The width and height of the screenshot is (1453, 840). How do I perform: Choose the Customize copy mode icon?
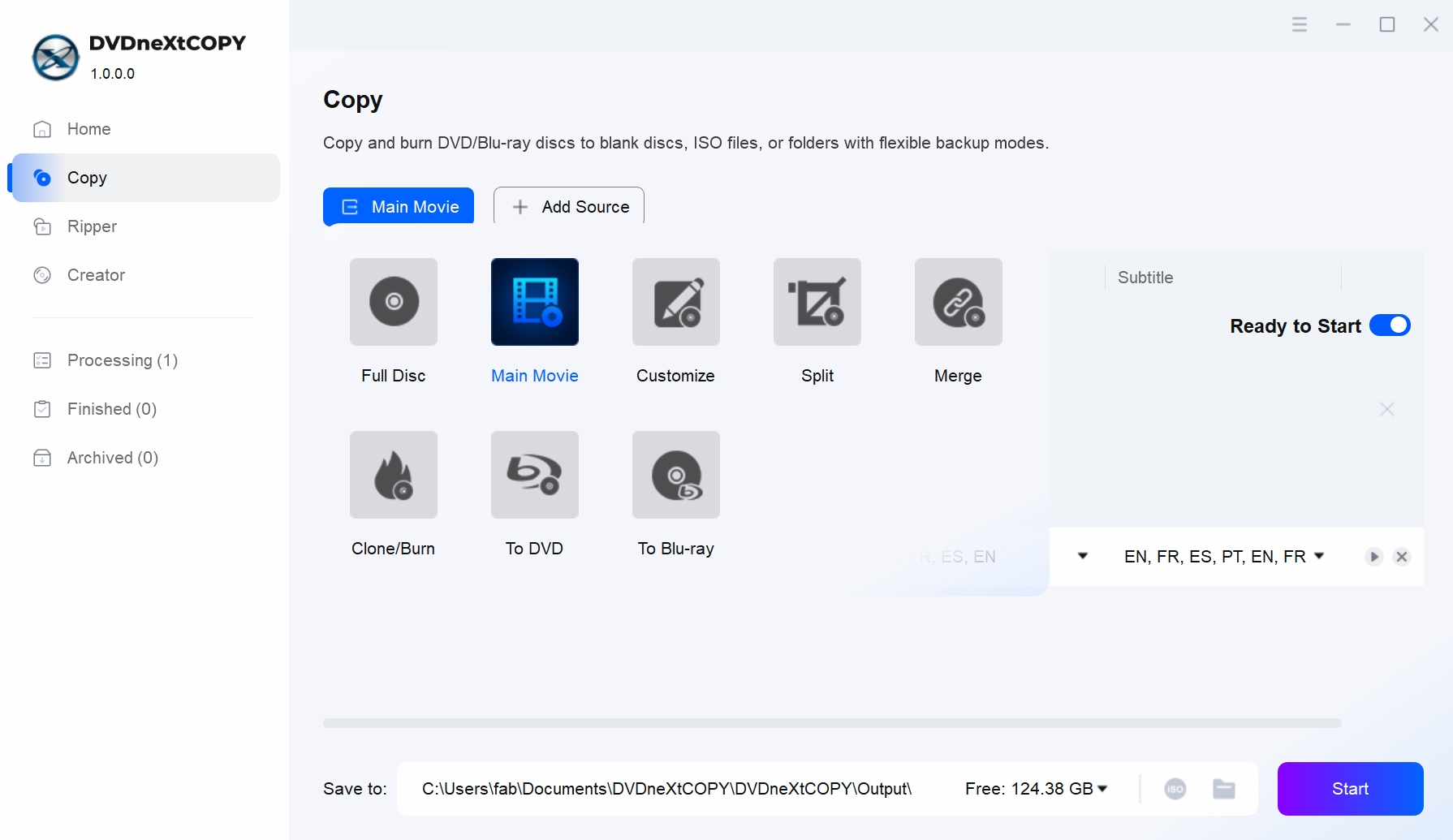click(x=676, y=302)
